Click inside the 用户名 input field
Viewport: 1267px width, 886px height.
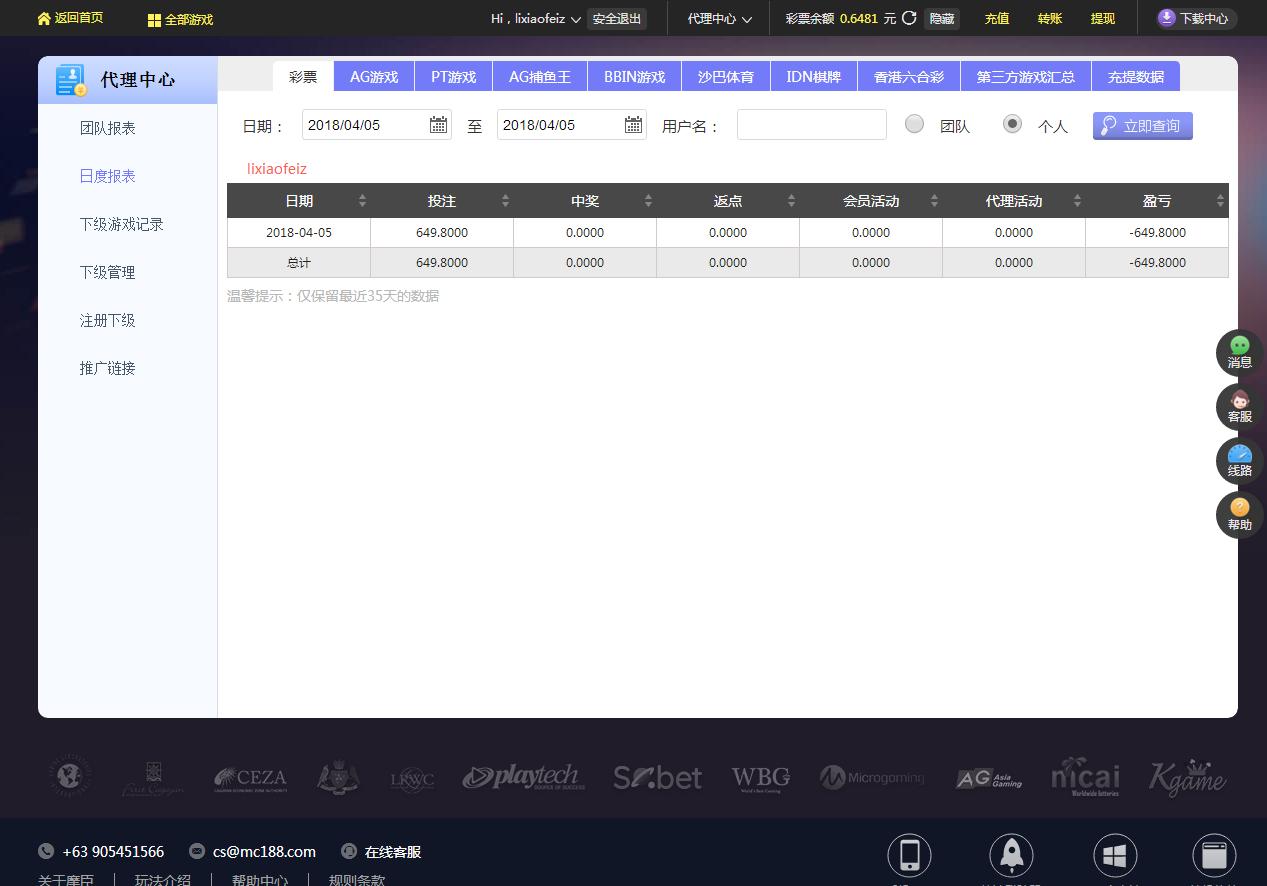pos(810,124)
